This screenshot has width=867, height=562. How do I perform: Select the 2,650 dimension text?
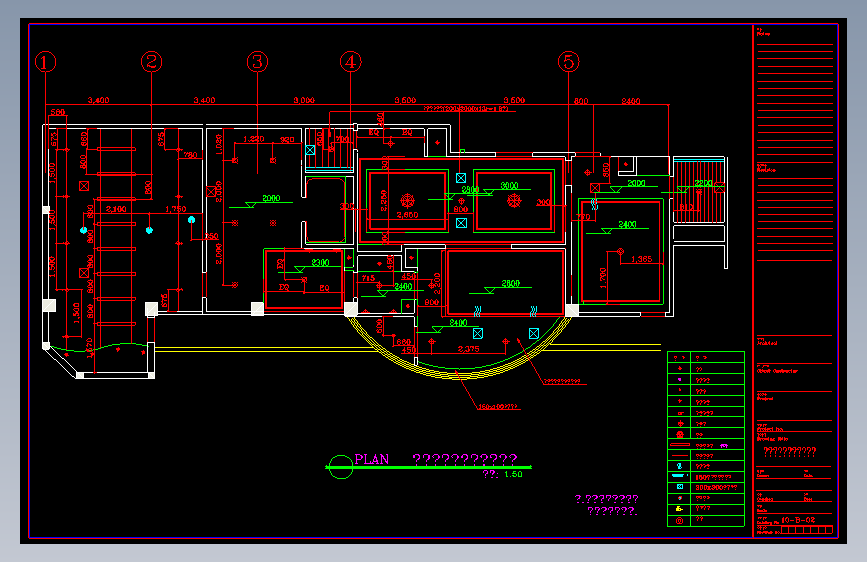(408, 215)
